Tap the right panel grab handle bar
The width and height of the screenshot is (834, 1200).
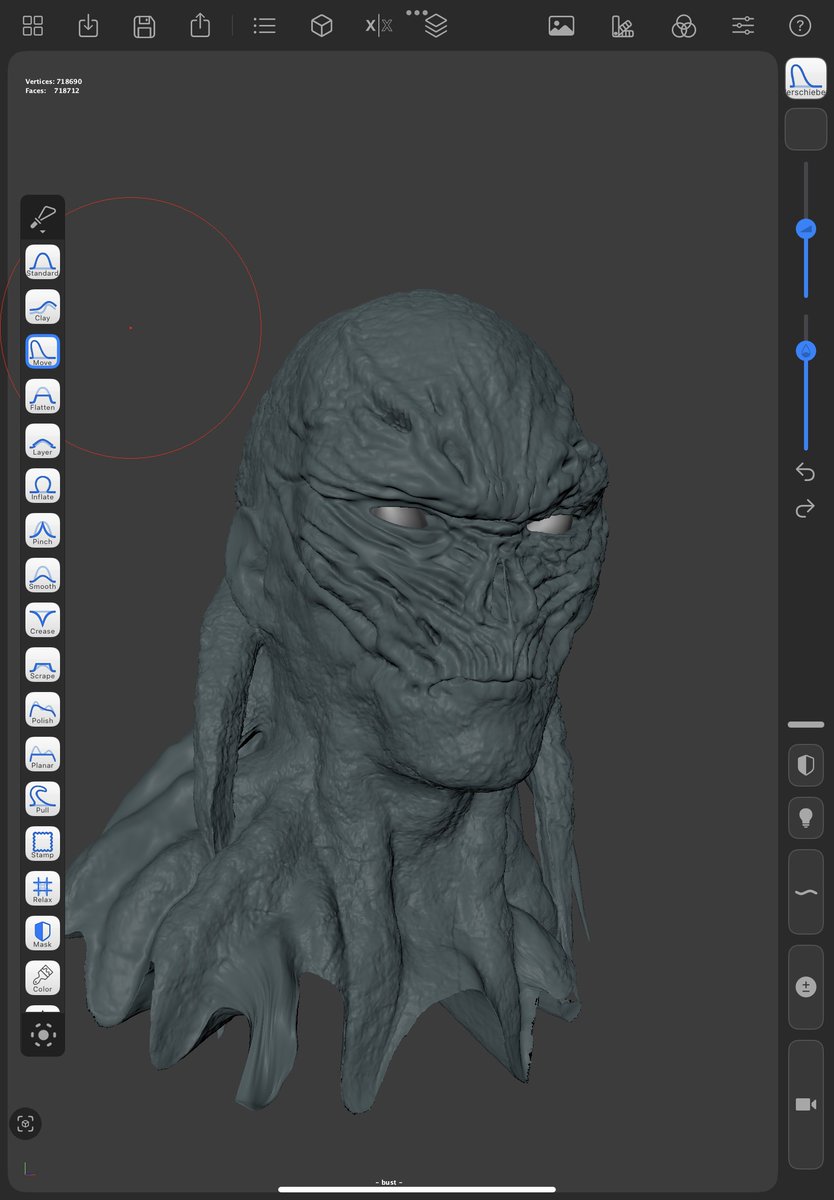(806, 724)
